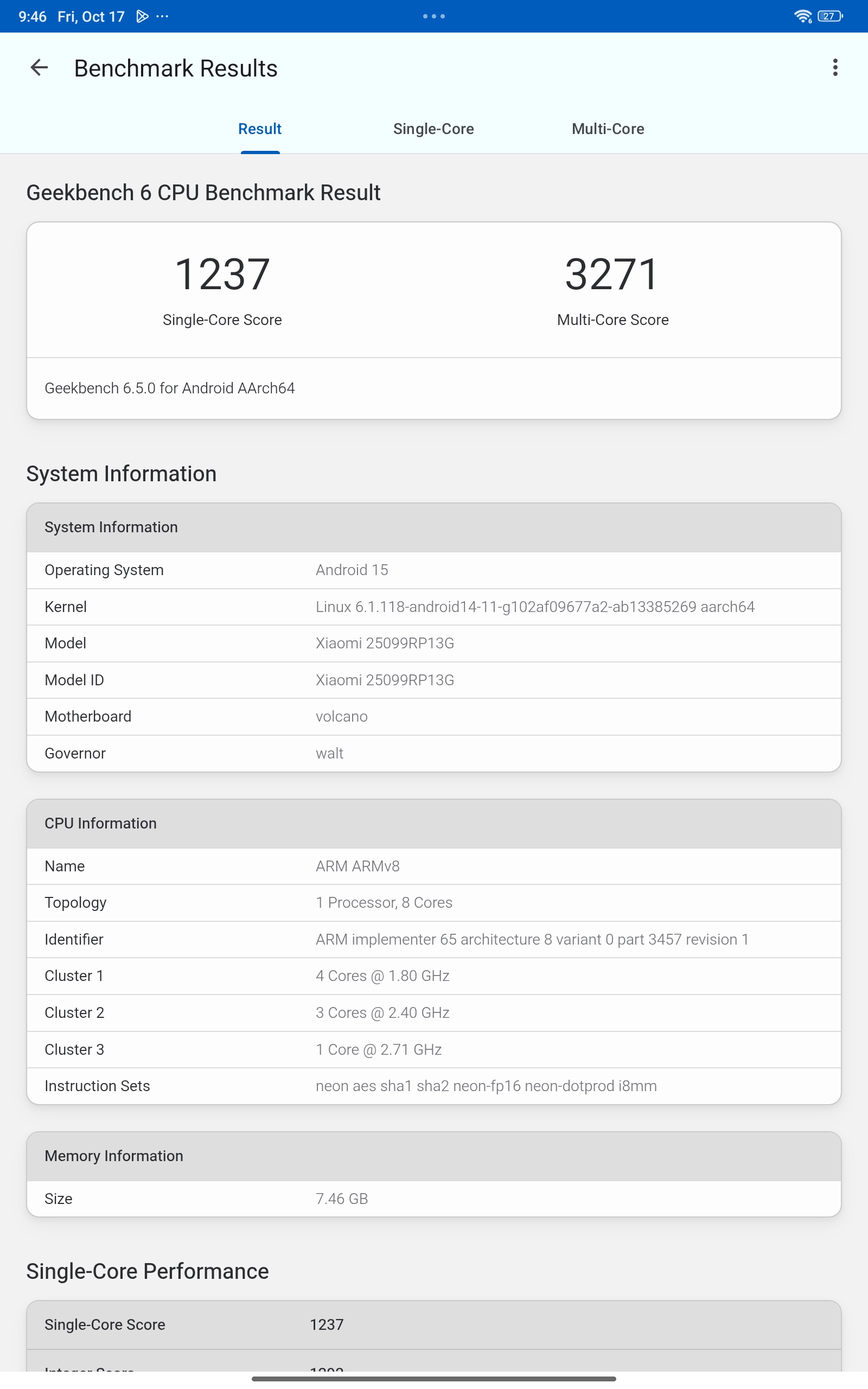Tap the 1237 Single-Core Score value

222,275
